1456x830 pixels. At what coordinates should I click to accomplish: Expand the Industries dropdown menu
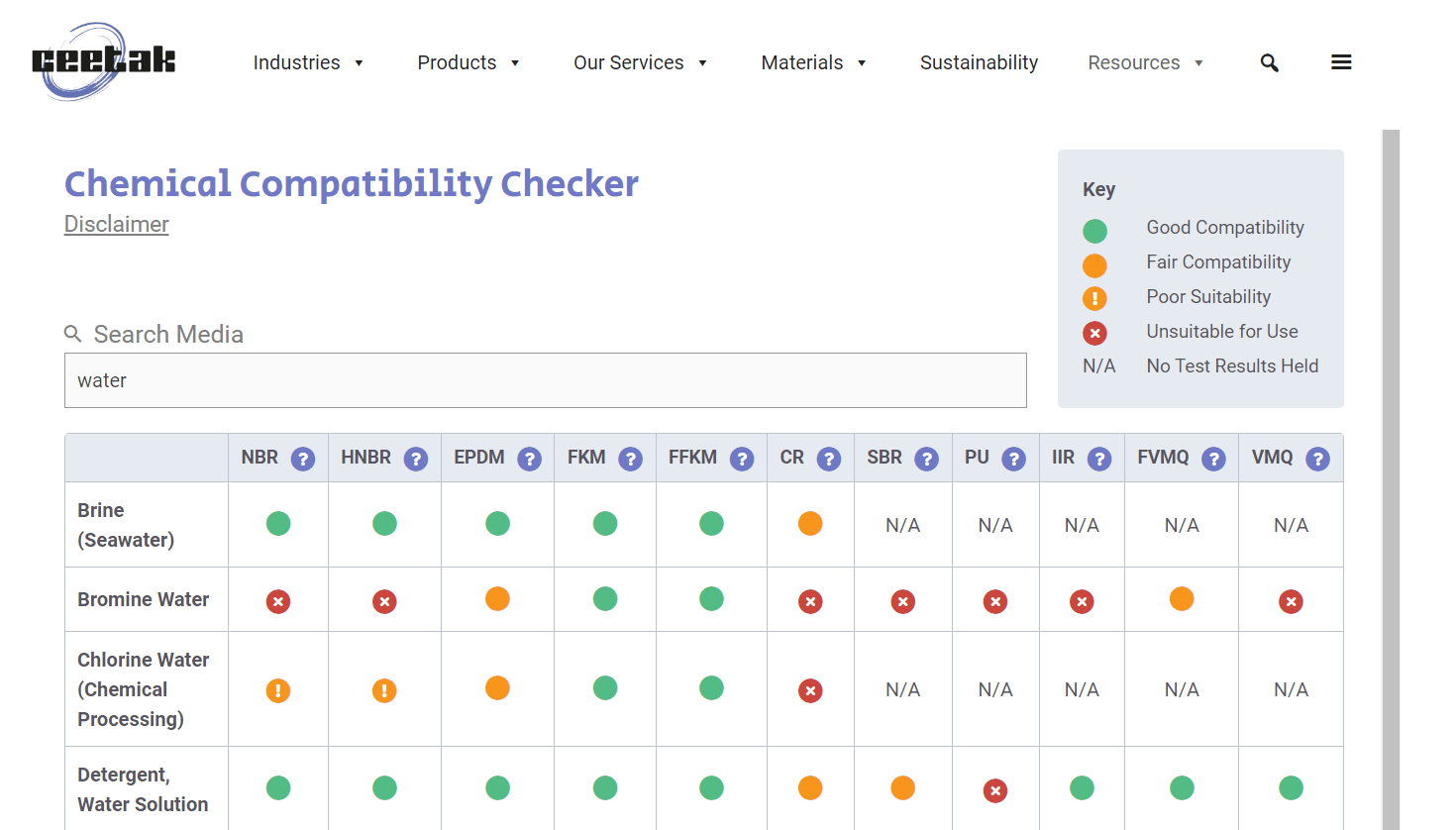click(308, 62)
